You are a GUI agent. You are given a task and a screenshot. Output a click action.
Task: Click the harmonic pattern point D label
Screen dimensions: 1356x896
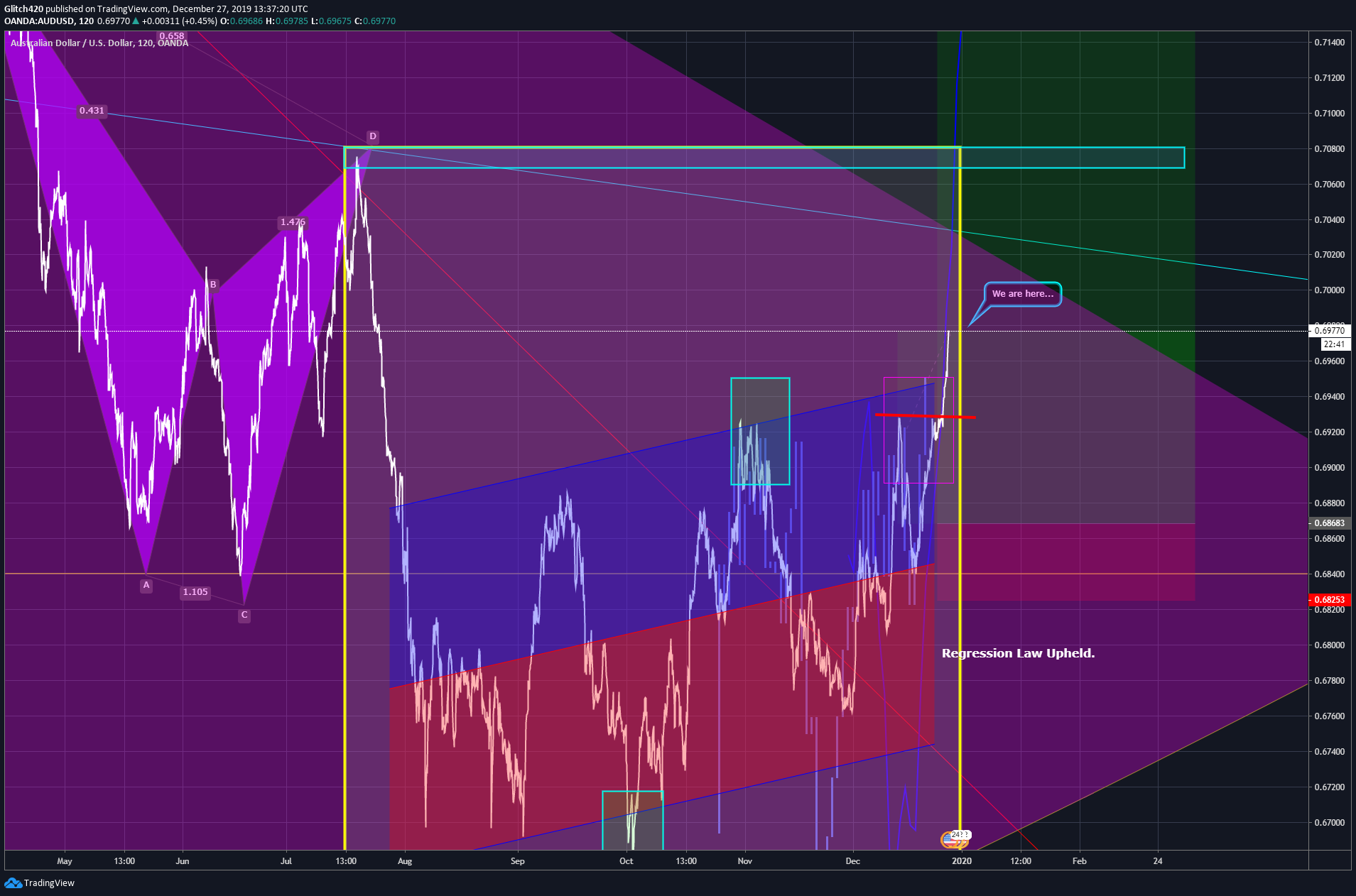pyautogui.click(x=373, y=136)
